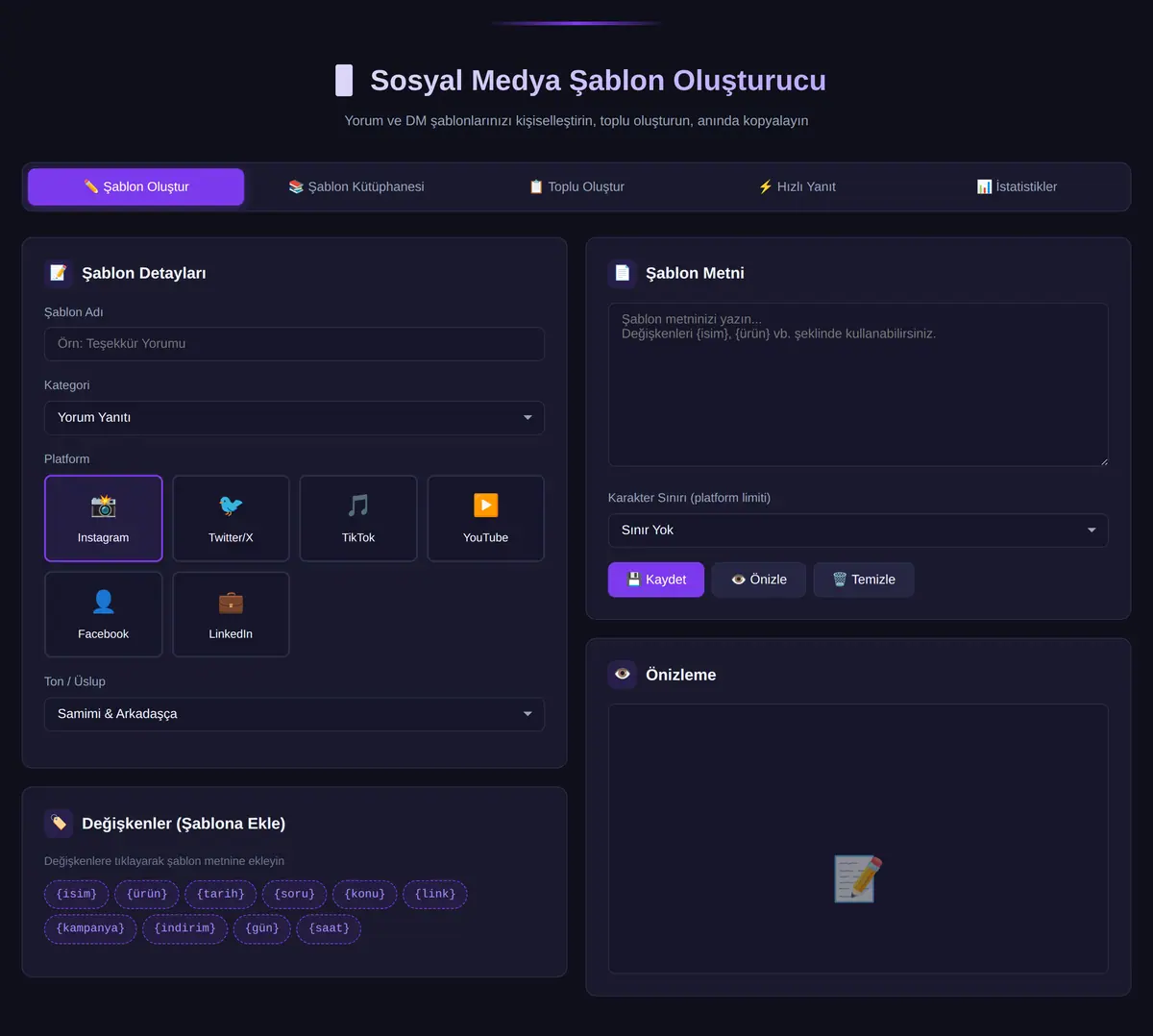
Task: Insert the {link} variable chip
Action: (435, 894)
